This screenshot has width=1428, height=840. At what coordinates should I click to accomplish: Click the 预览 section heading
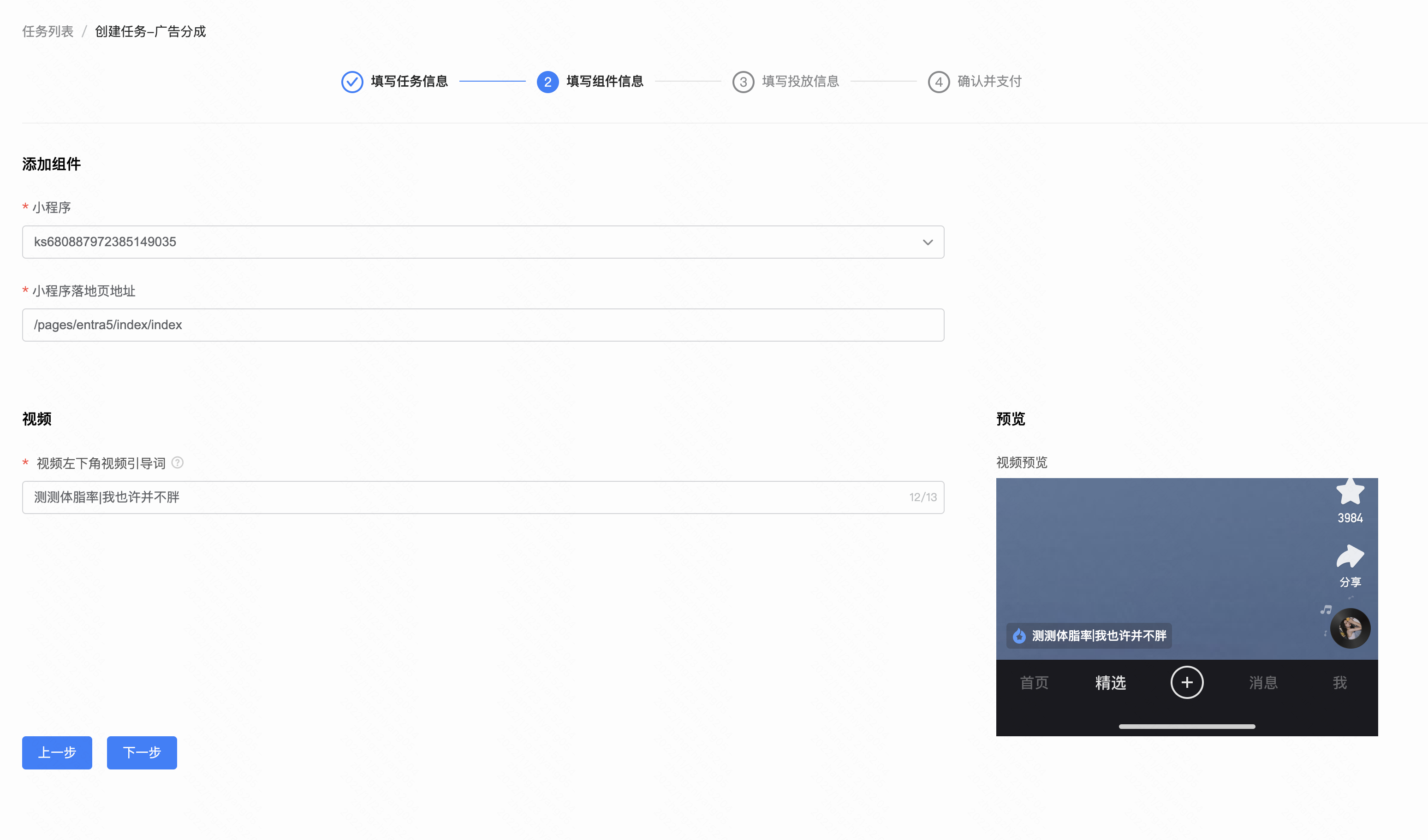point(1011,419)
